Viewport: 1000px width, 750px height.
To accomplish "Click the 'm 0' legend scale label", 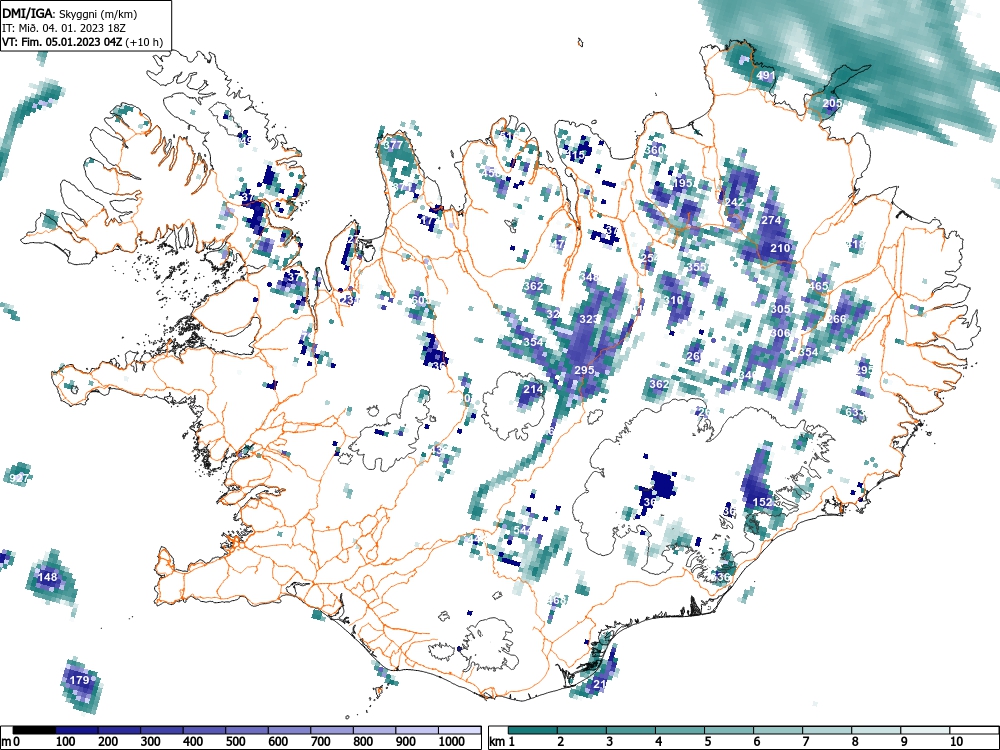I will coord(10,742).
